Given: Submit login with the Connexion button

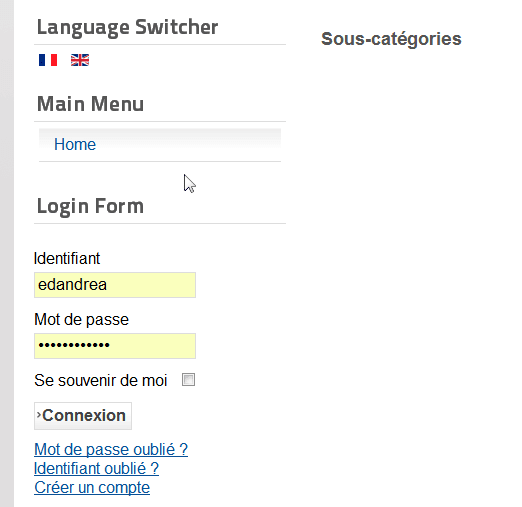Looking at the screenshot, I should [83, 416].
